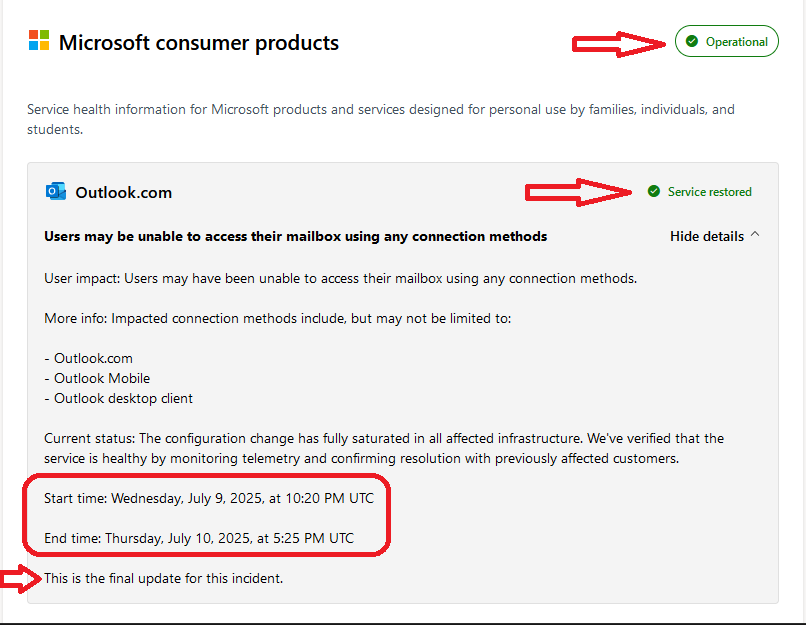
Task: Click the green checkmark in Operational badge
Action: click(x=692, y=41)
